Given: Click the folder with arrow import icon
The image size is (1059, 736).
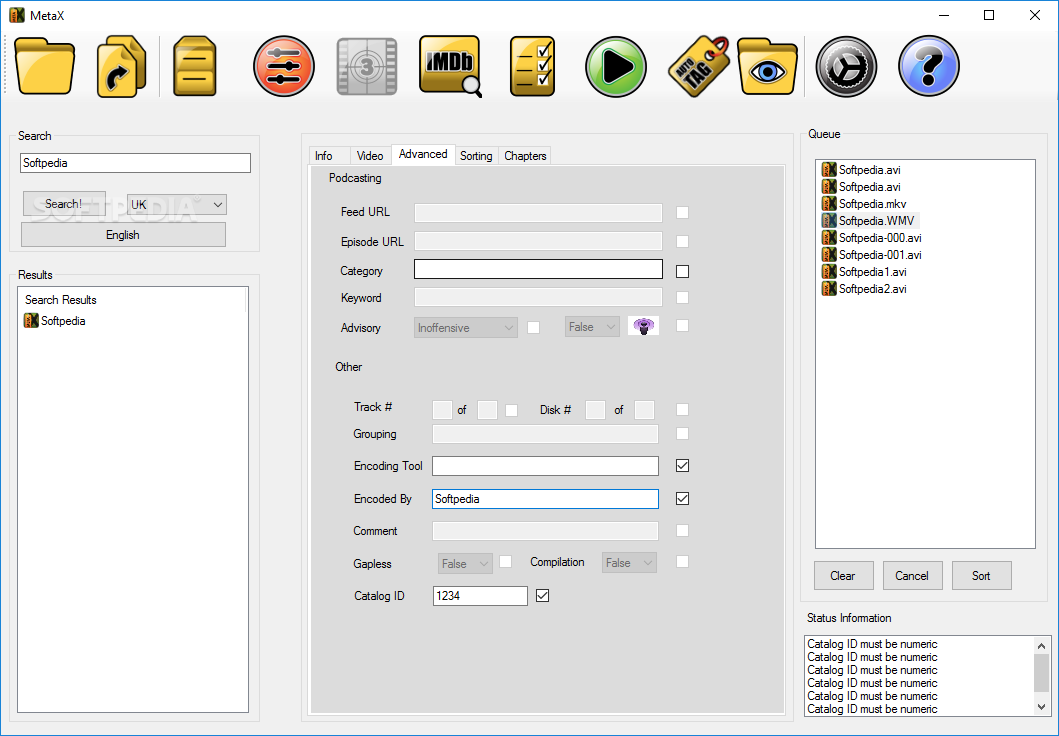Looking at the screenshot, I should (122, 66).
